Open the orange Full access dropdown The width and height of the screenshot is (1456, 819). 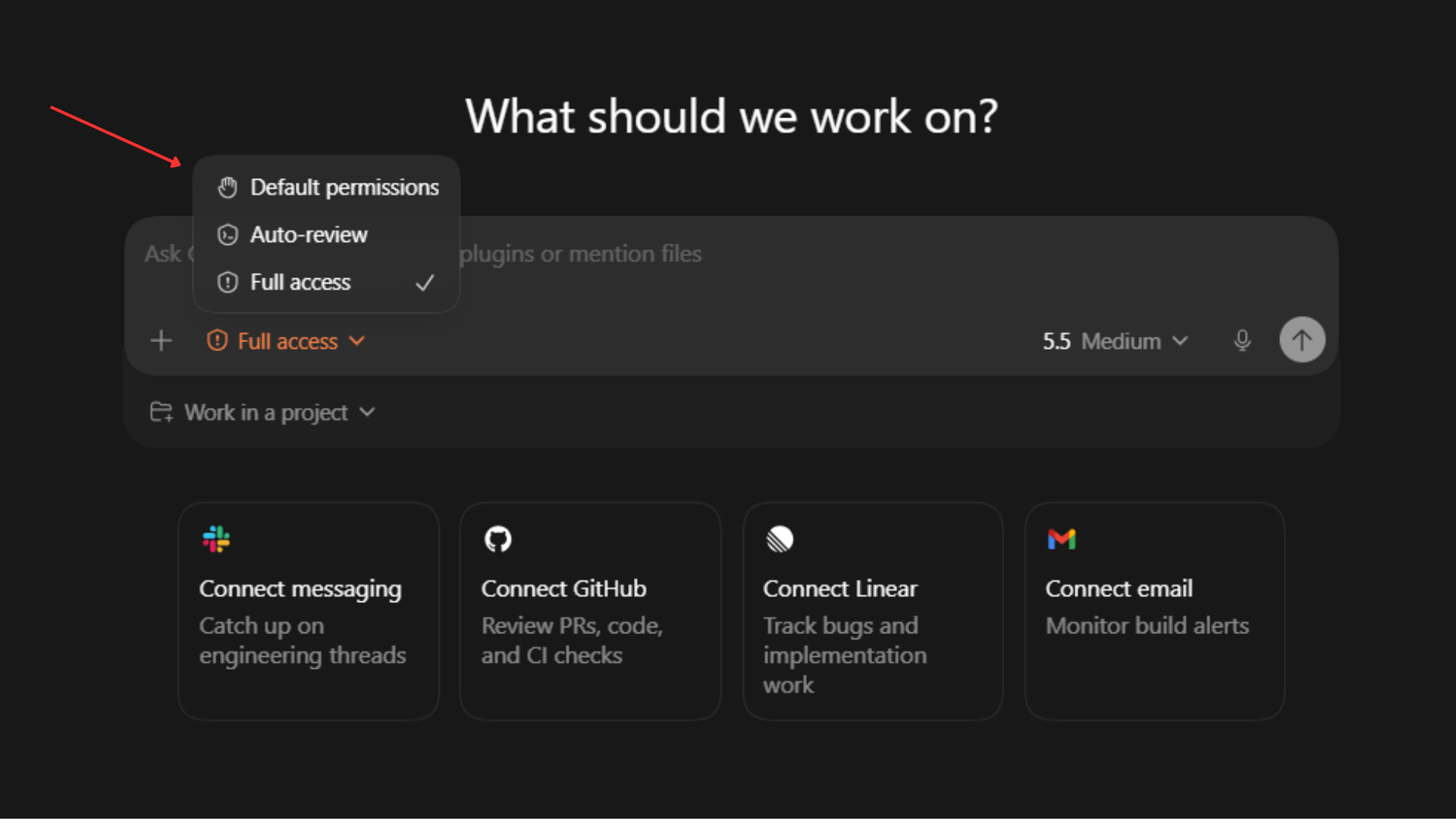(286, 341)
